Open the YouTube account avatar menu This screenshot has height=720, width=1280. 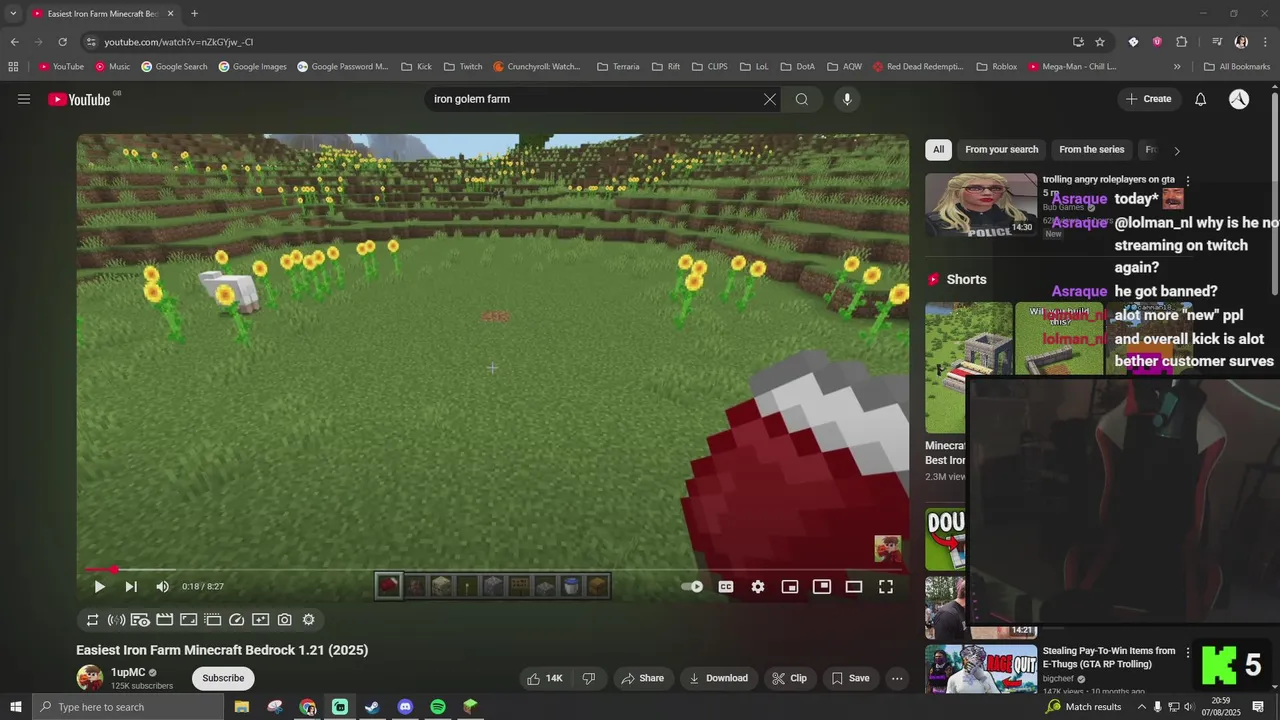click(1239, 99)
